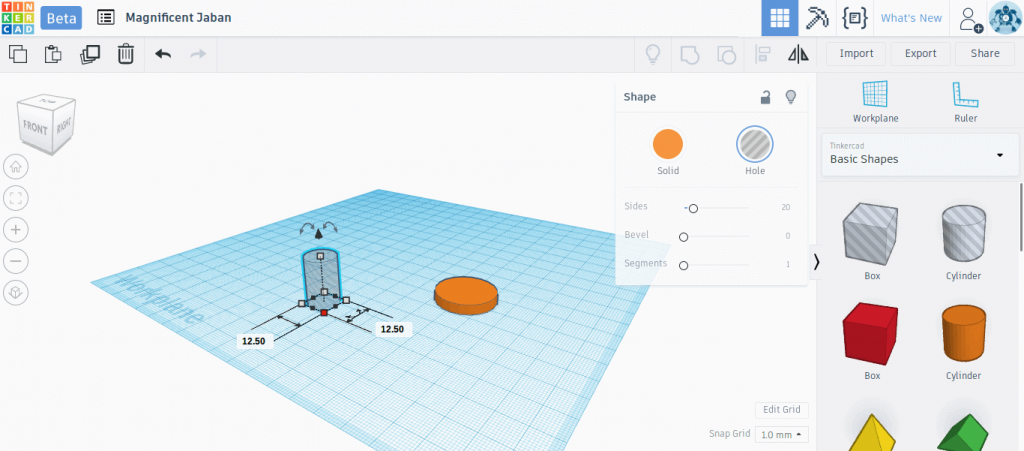
Task: Select the Workplane tool
Action: [x=875, y=102]
